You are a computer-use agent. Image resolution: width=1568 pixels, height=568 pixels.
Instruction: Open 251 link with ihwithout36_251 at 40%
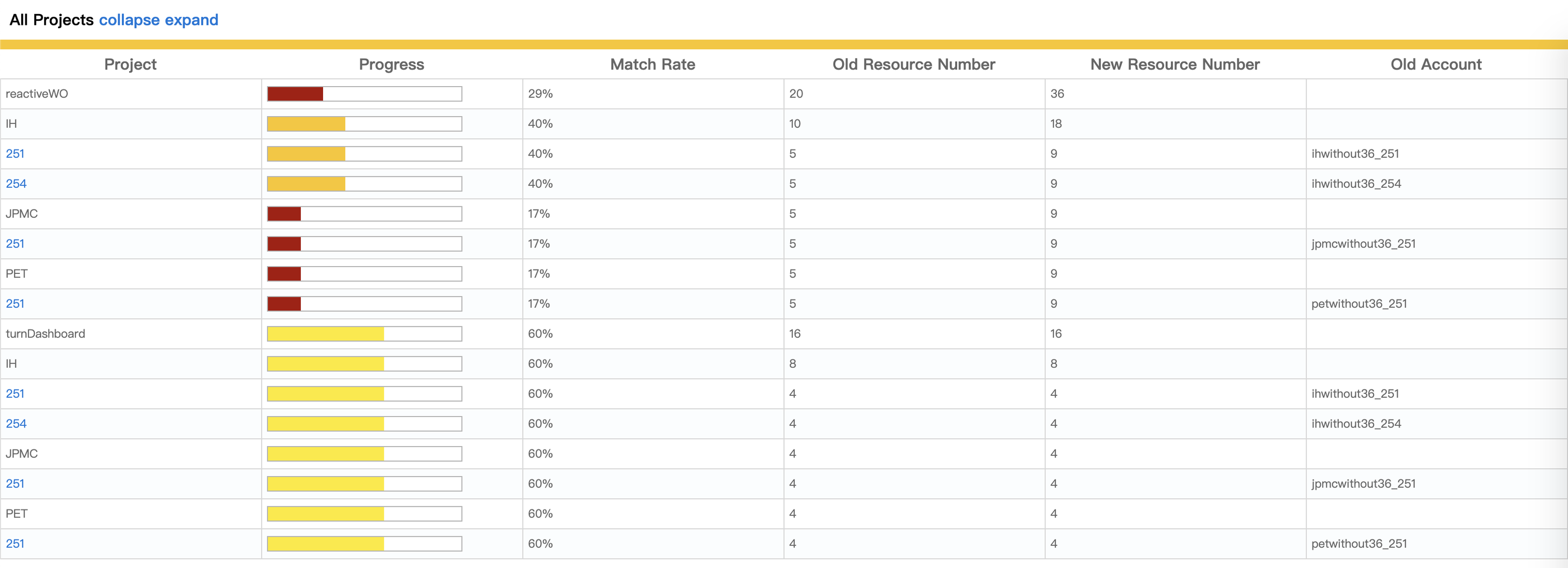[x=15, y=154]
